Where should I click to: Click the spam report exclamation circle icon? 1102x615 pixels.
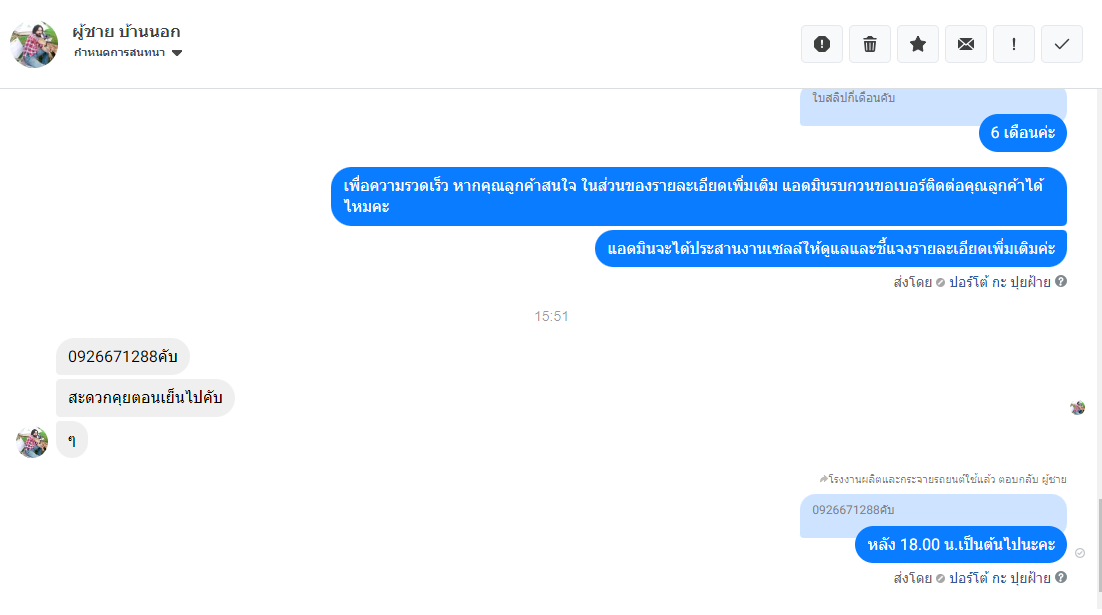point(822,44)
